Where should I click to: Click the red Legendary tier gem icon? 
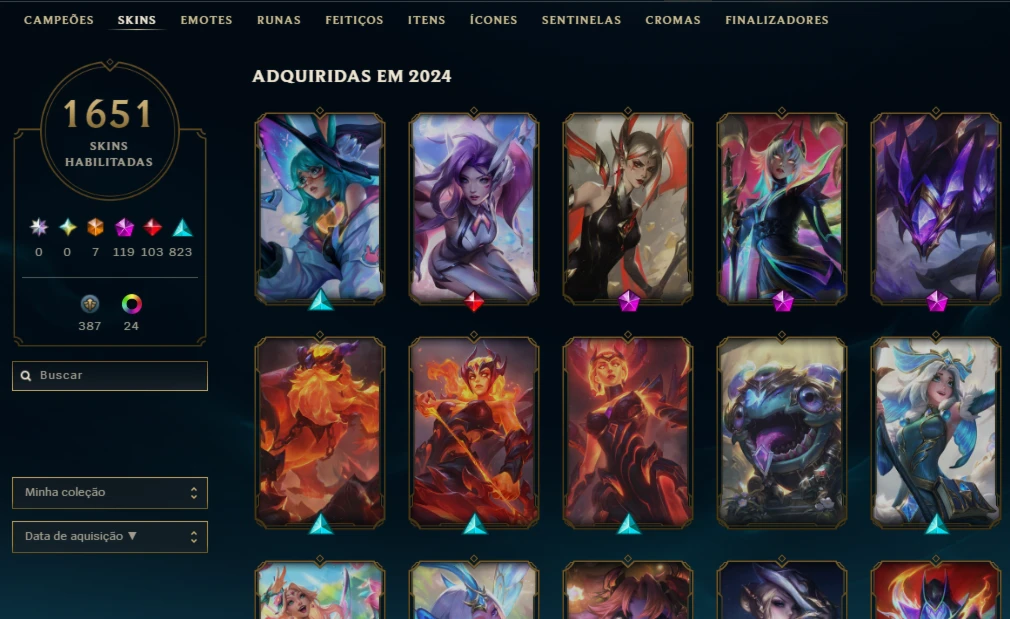[152, 227]
